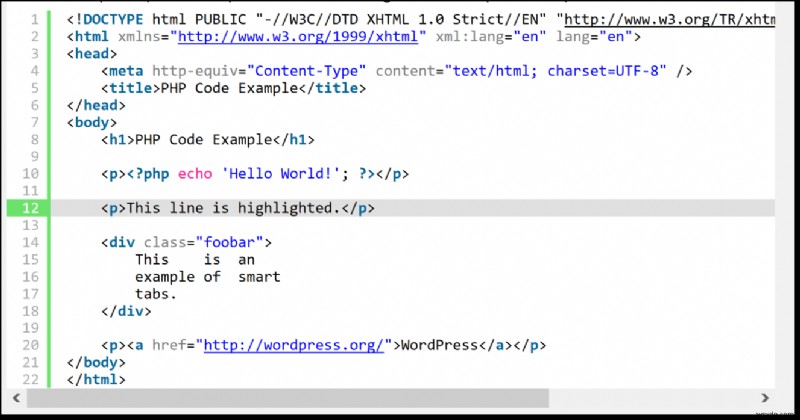This screenshot has height=420, width=800.
Task: Click line number 14 in the gutter
Action: 30,242
